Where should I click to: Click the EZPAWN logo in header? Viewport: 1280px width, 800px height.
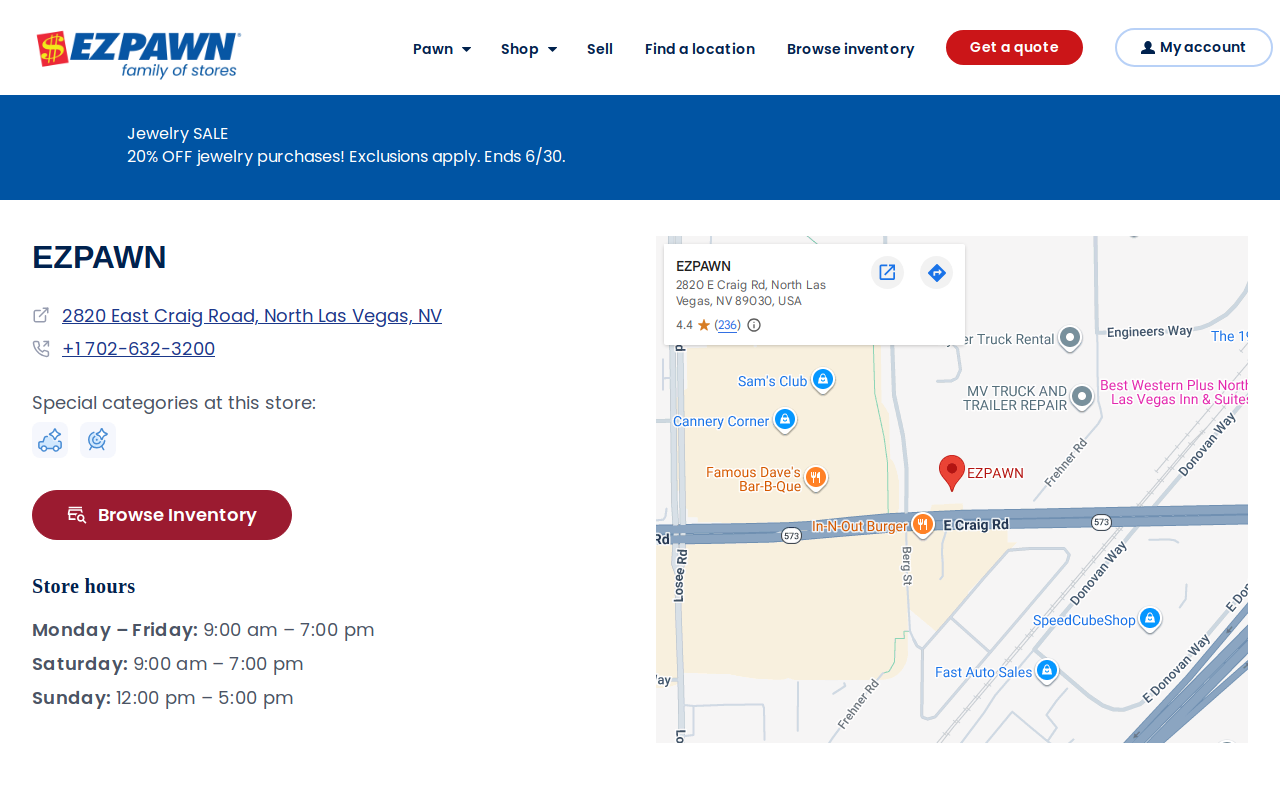139,55
